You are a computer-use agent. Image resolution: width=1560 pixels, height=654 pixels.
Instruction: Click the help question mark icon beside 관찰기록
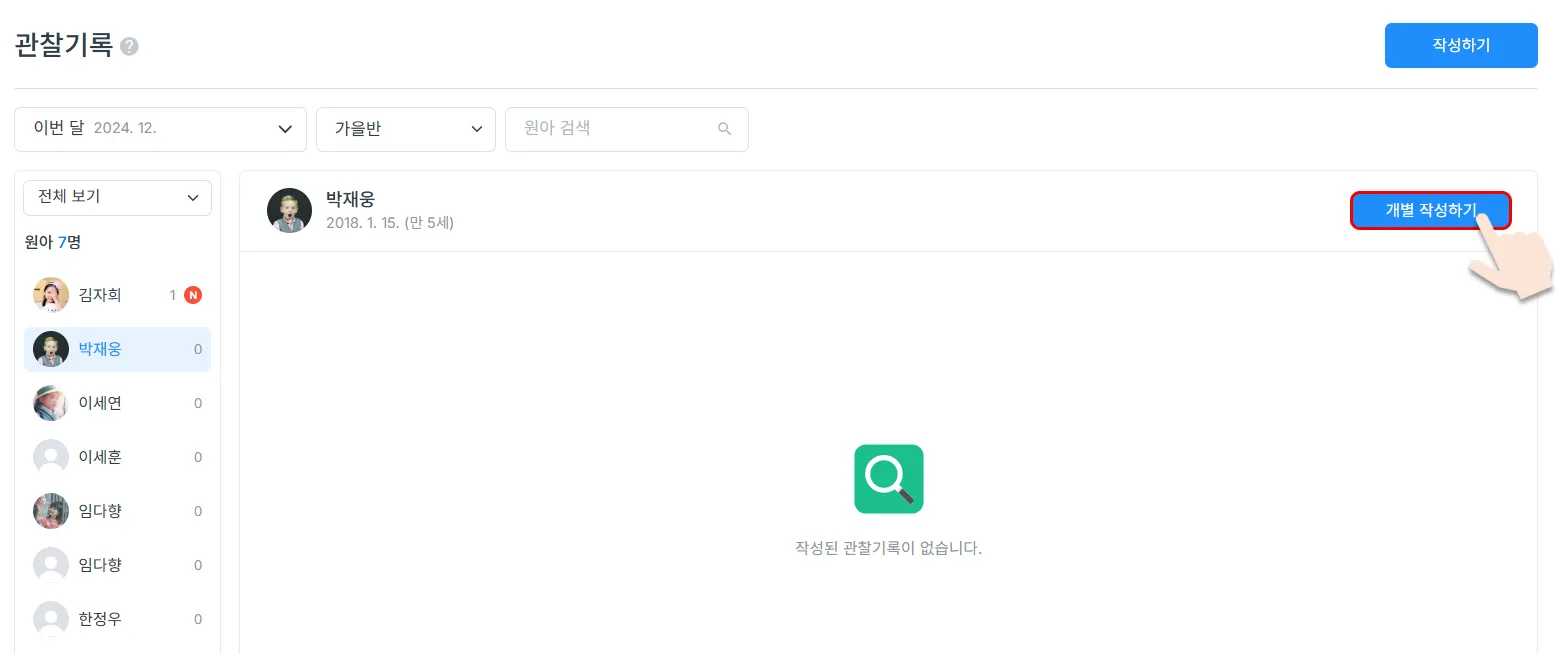129,46
